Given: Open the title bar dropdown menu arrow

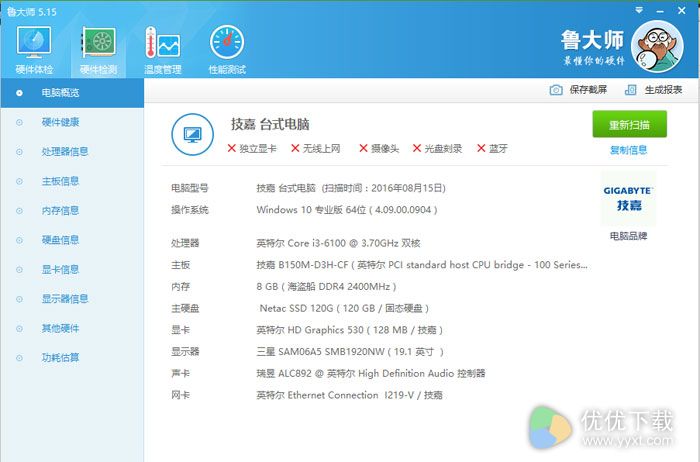Looking at the screenshot, I should coord(639,10).
